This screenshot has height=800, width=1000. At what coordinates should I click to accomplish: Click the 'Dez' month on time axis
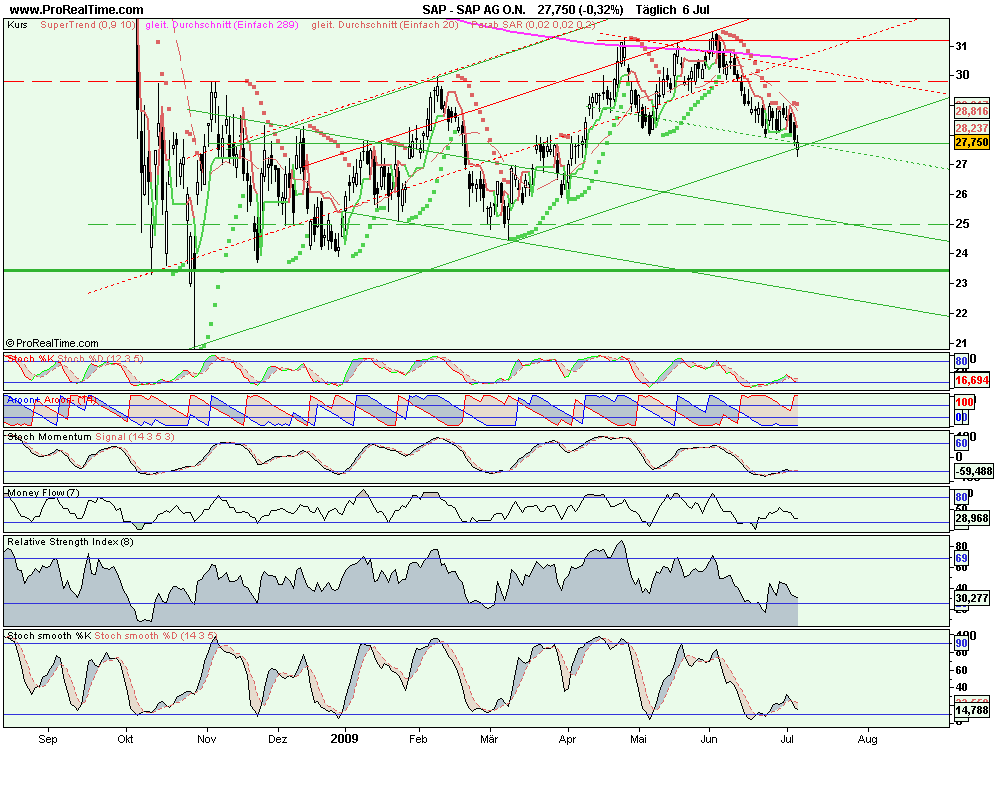(x=277, y=739)
